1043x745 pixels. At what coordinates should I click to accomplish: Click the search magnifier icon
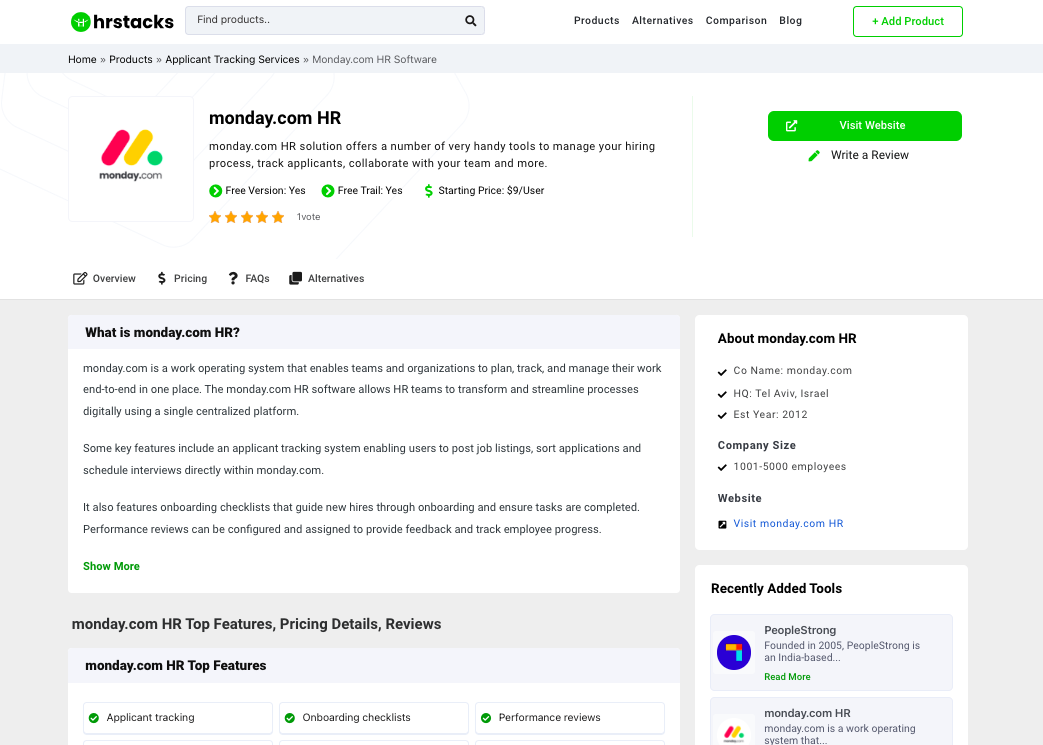click(x=470, y=20)
